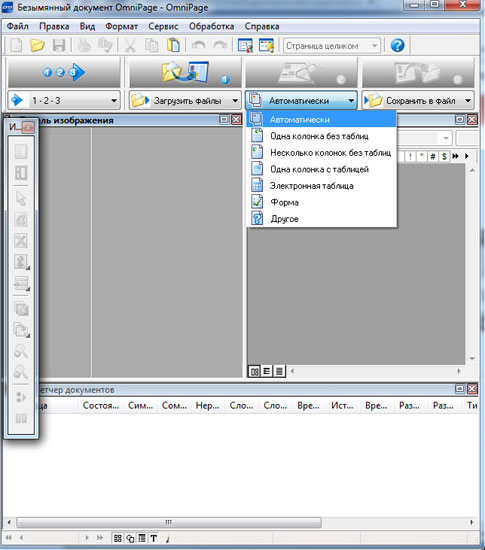Click the Сим... column header
The height and width of the screenshot is (550, 485).
pyautogui.click(x=140, y=405)
